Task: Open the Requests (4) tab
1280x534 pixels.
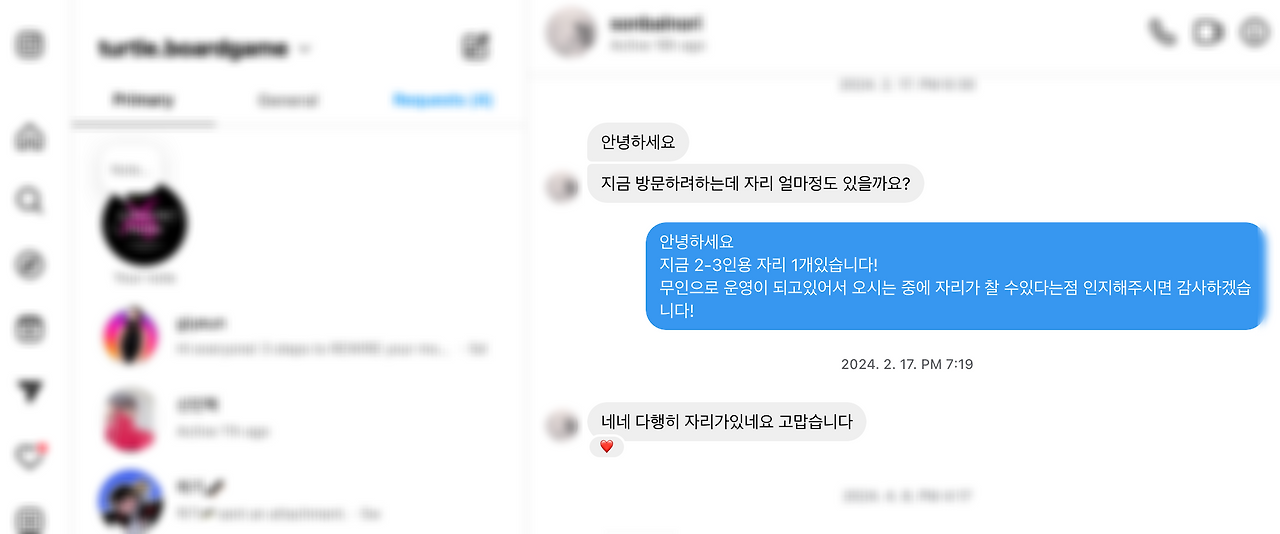Action: 444,100
